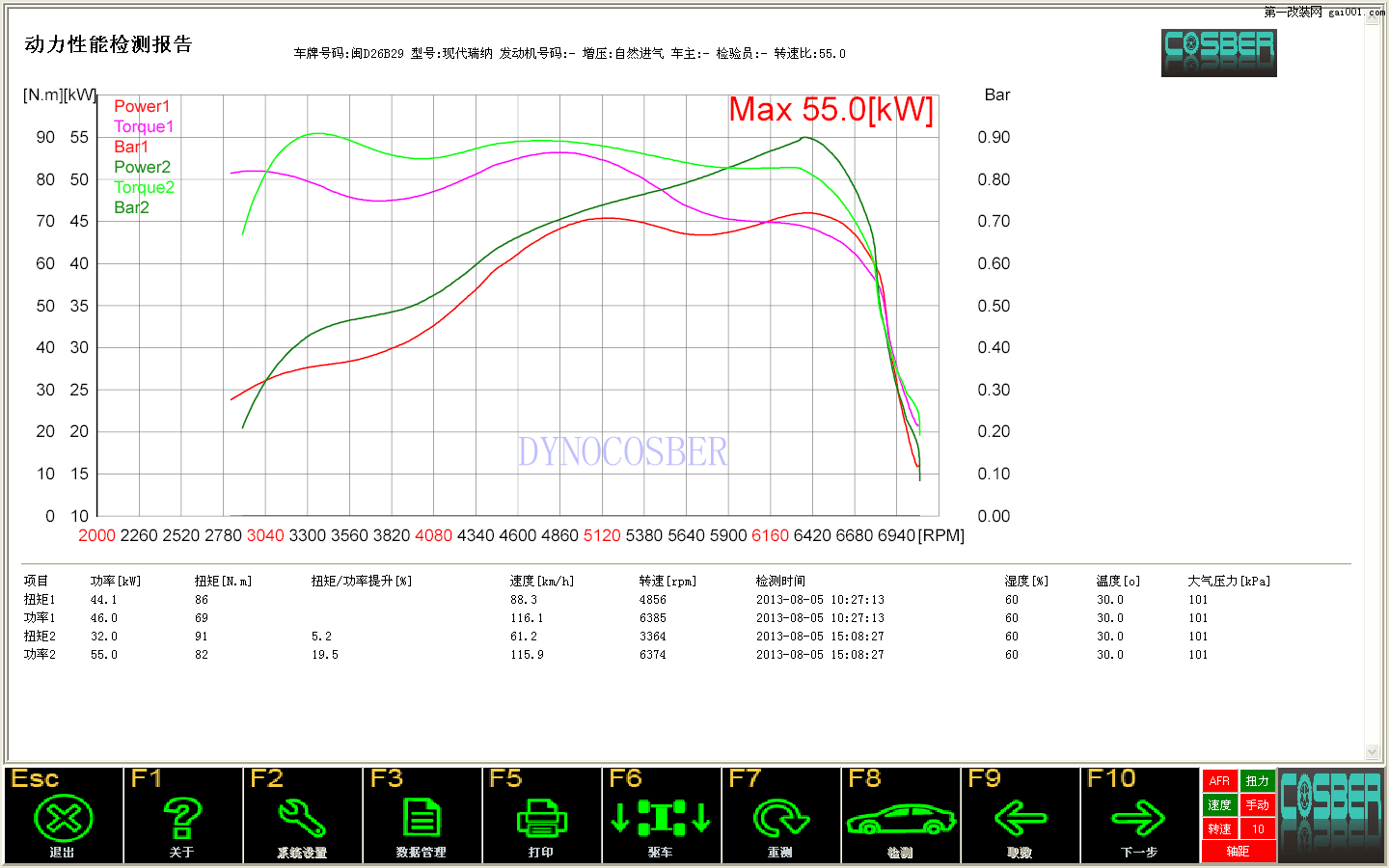The width and height of the screenshot is (1389, 868).
Task: Click the Max 55.0[kW] label
Action: 831,110
